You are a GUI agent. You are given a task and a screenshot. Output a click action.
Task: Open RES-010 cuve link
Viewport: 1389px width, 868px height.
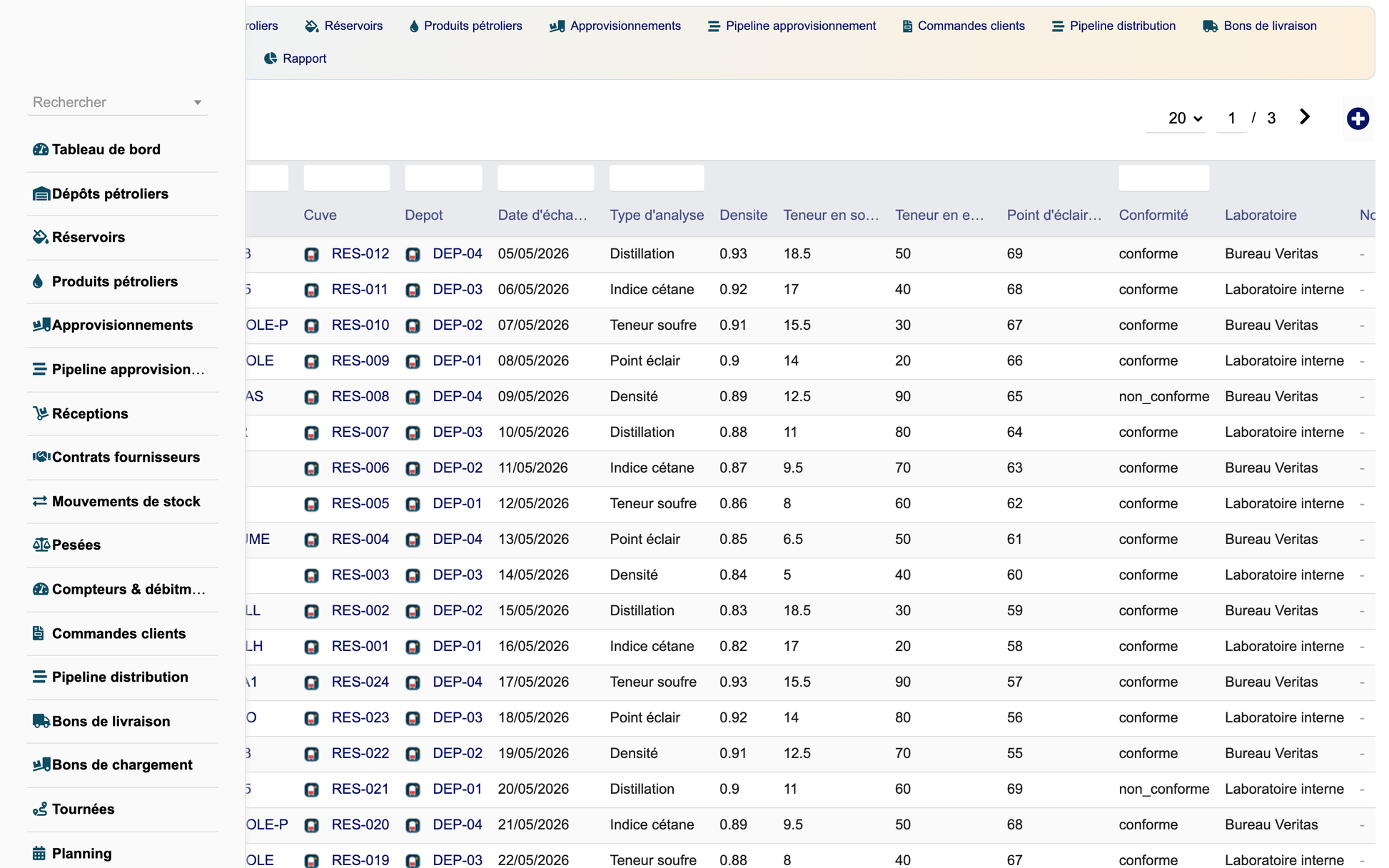(x=360, y=325)
